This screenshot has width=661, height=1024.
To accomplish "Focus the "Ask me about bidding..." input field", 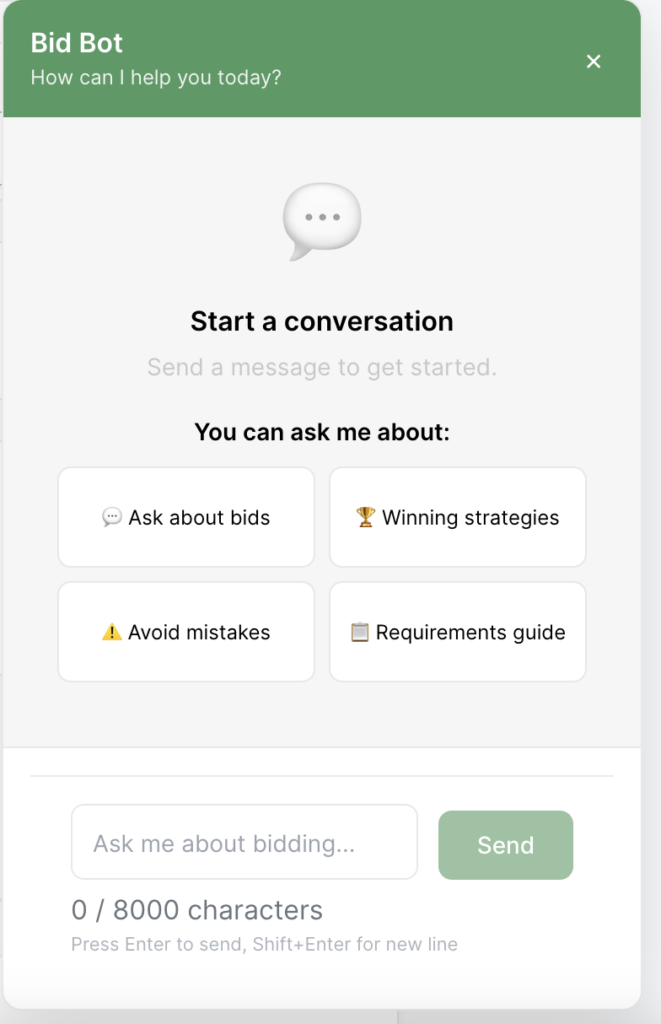I will [x=244, y=842].
